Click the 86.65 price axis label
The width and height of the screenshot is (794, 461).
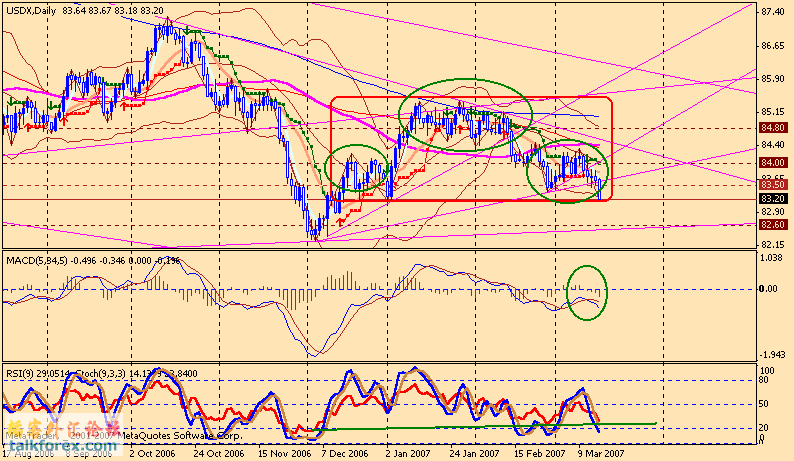coord(772,46)
